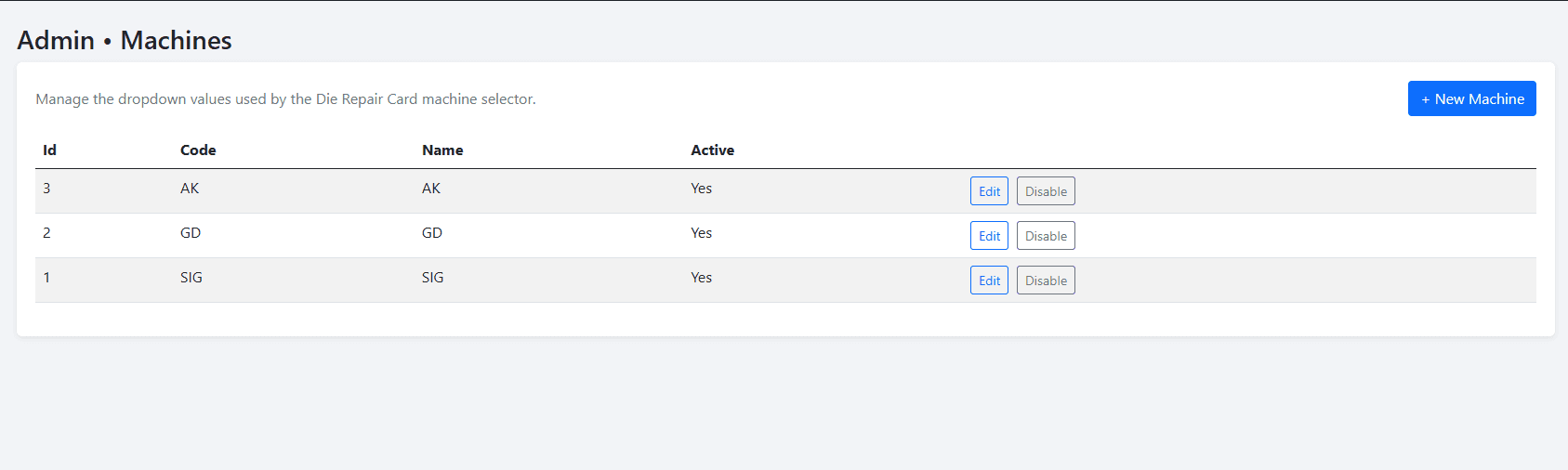Edit the AK machine row
The image size is (1568, 470).
coord(989,191)
